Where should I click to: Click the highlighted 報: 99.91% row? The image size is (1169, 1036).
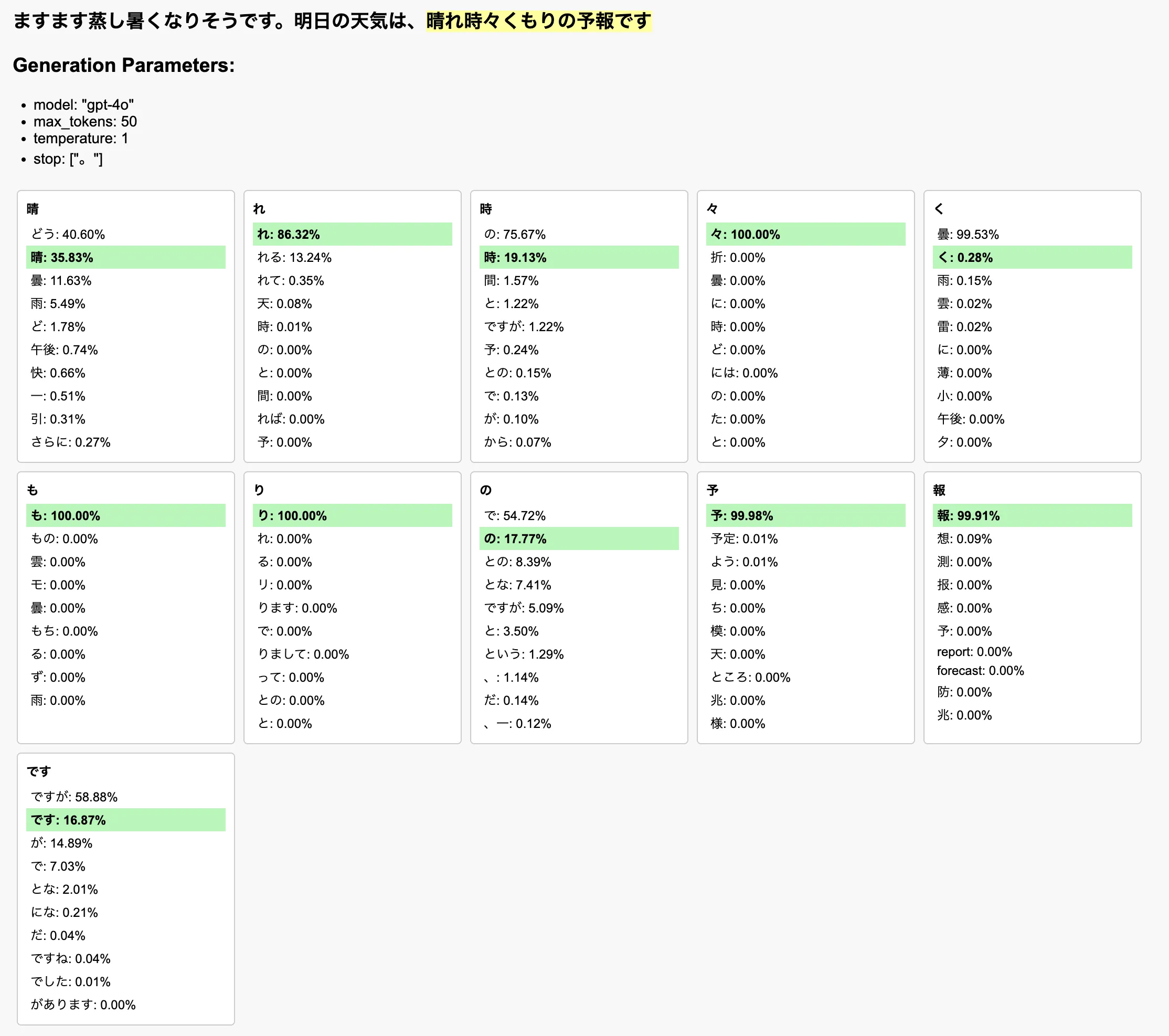[1032, 515]
